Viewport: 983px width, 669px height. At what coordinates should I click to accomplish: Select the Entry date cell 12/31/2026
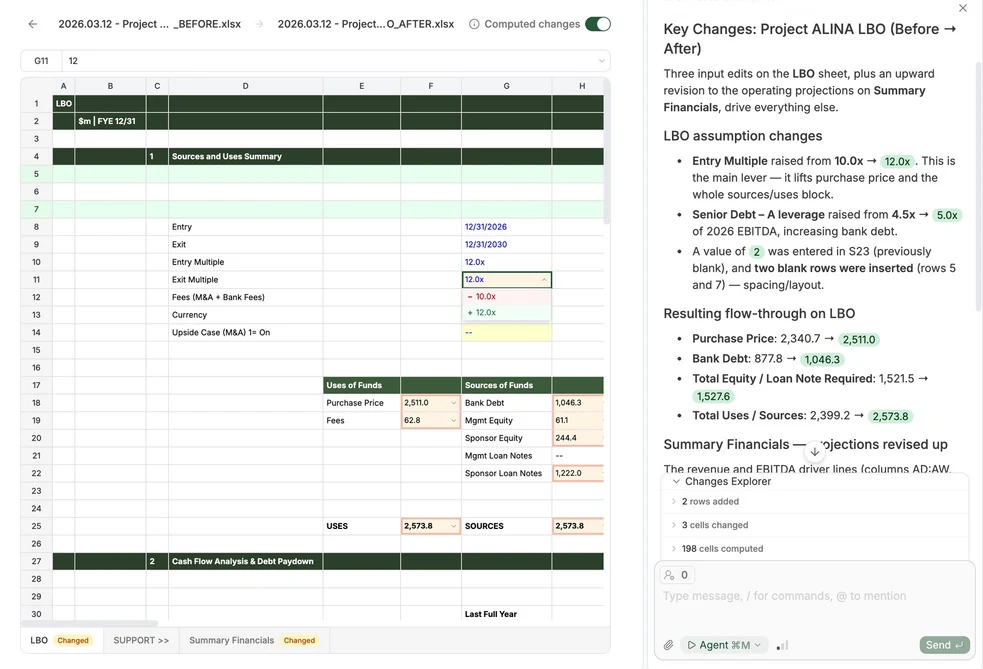507,227
